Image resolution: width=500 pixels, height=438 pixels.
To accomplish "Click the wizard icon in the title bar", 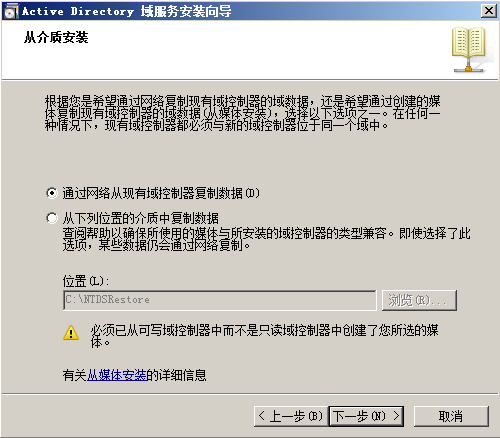I will pyautogui.click(x=11, y=11).
